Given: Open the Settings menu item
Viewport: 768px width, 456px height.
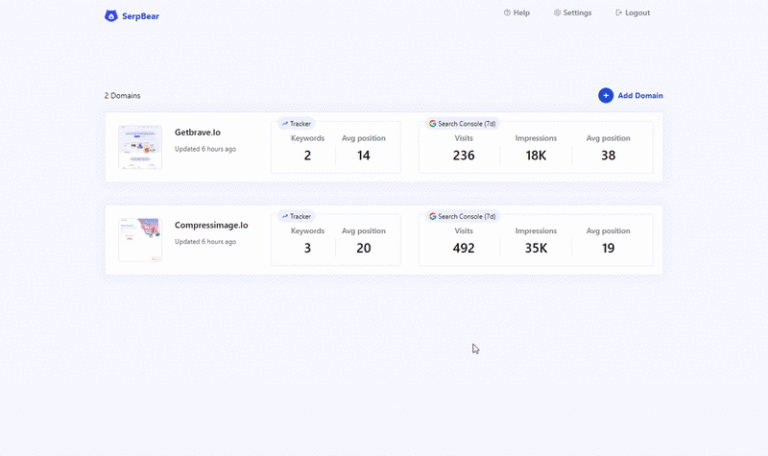Looking at the screenshot, I should (573, 13).
